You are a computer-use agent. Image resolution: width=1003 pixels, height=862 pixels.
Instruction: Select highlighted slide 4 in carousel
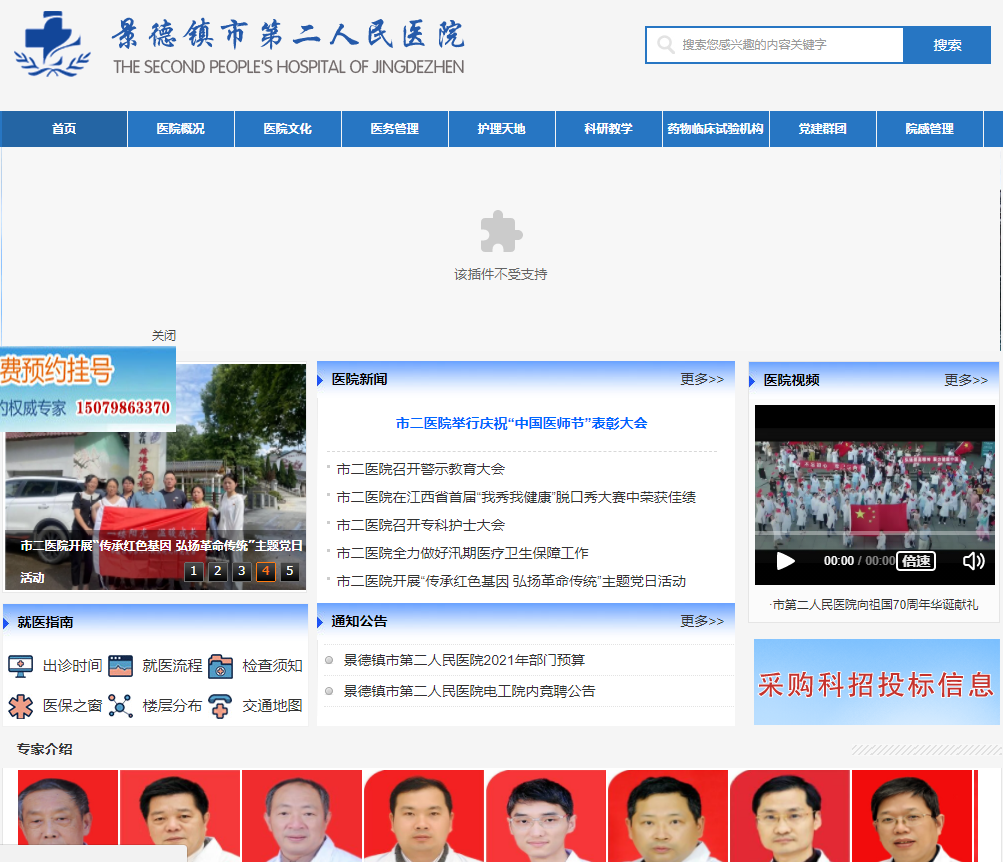[266, 571]
